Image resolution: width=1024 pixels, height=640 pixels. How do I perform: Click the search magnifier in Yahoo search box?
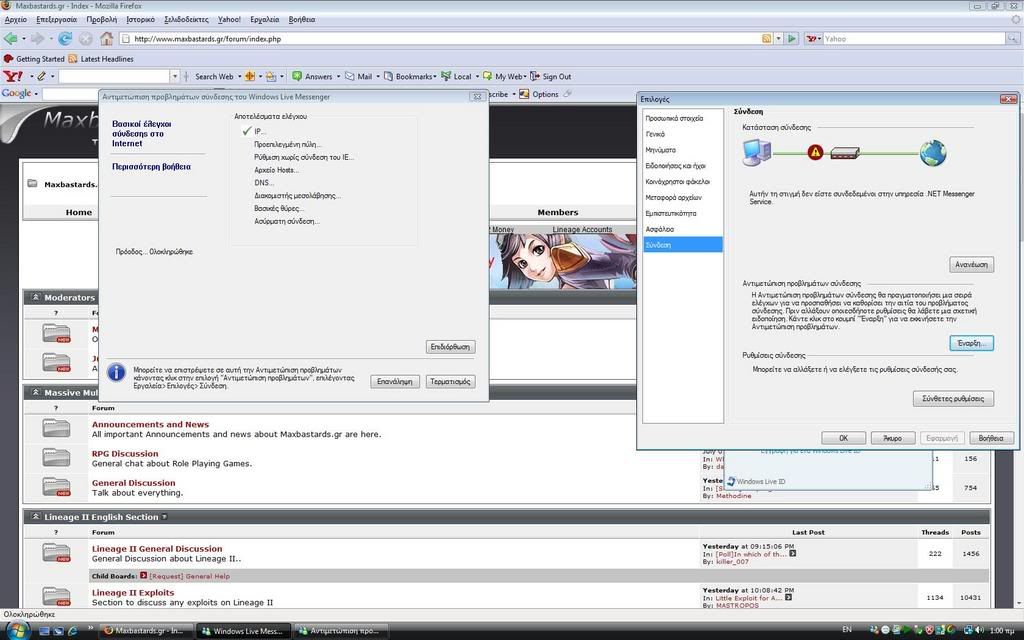1013,39
